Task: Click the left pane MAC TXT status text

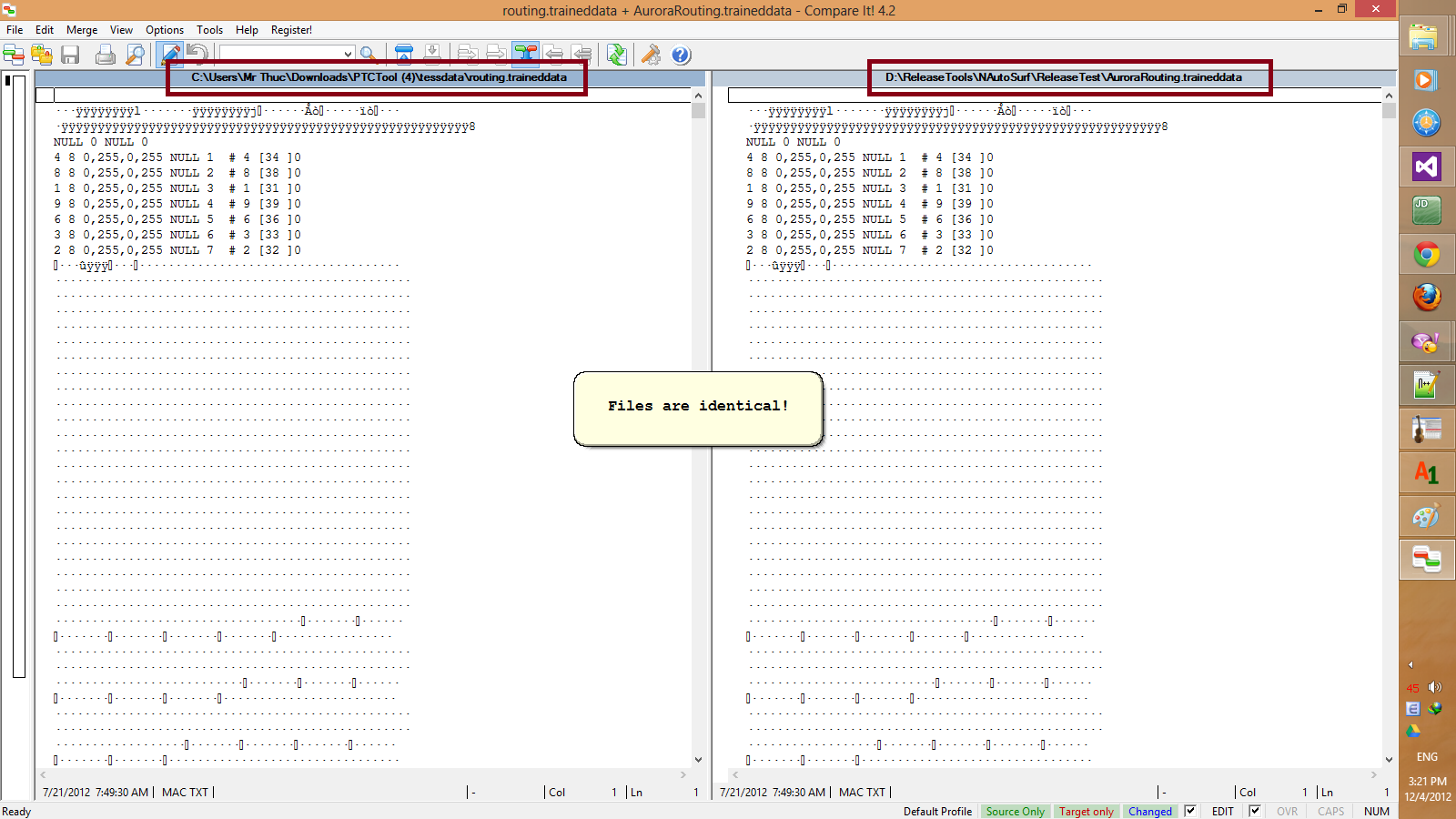Action: coord(185,793)
